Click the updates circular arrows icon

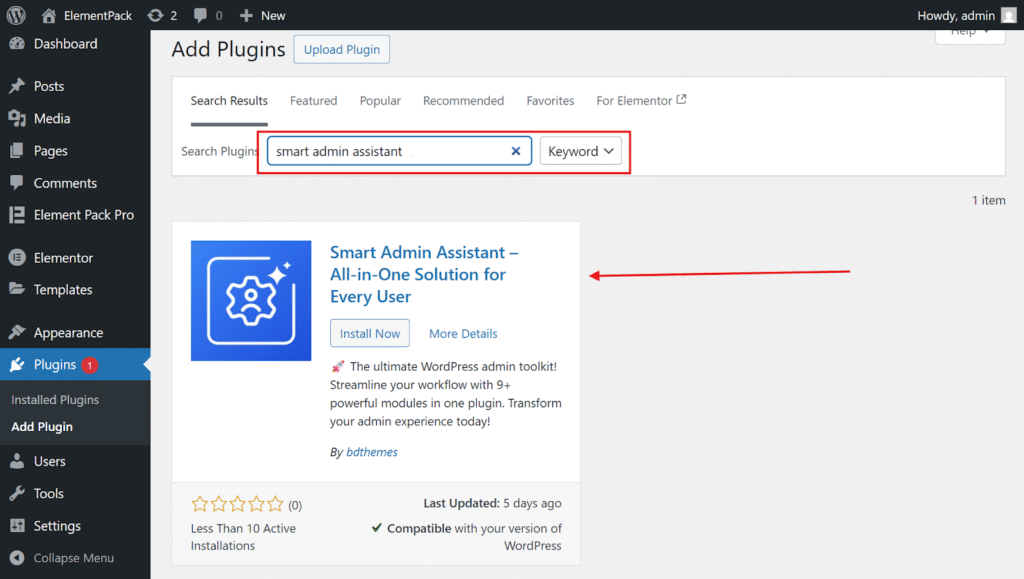[x=155, y=15]
